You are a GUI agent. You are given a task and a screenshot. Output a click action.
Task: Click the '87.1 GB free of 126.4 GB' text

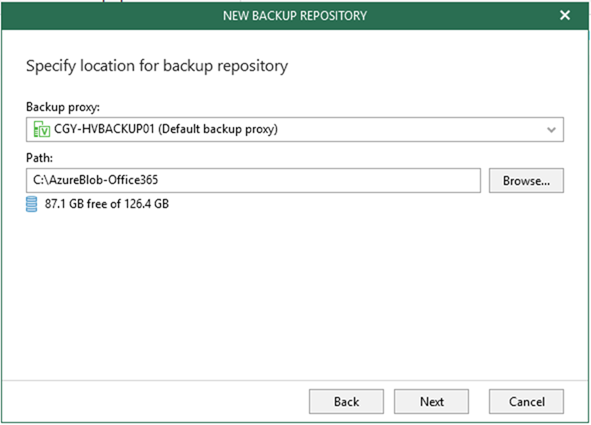tap(107, 204)
